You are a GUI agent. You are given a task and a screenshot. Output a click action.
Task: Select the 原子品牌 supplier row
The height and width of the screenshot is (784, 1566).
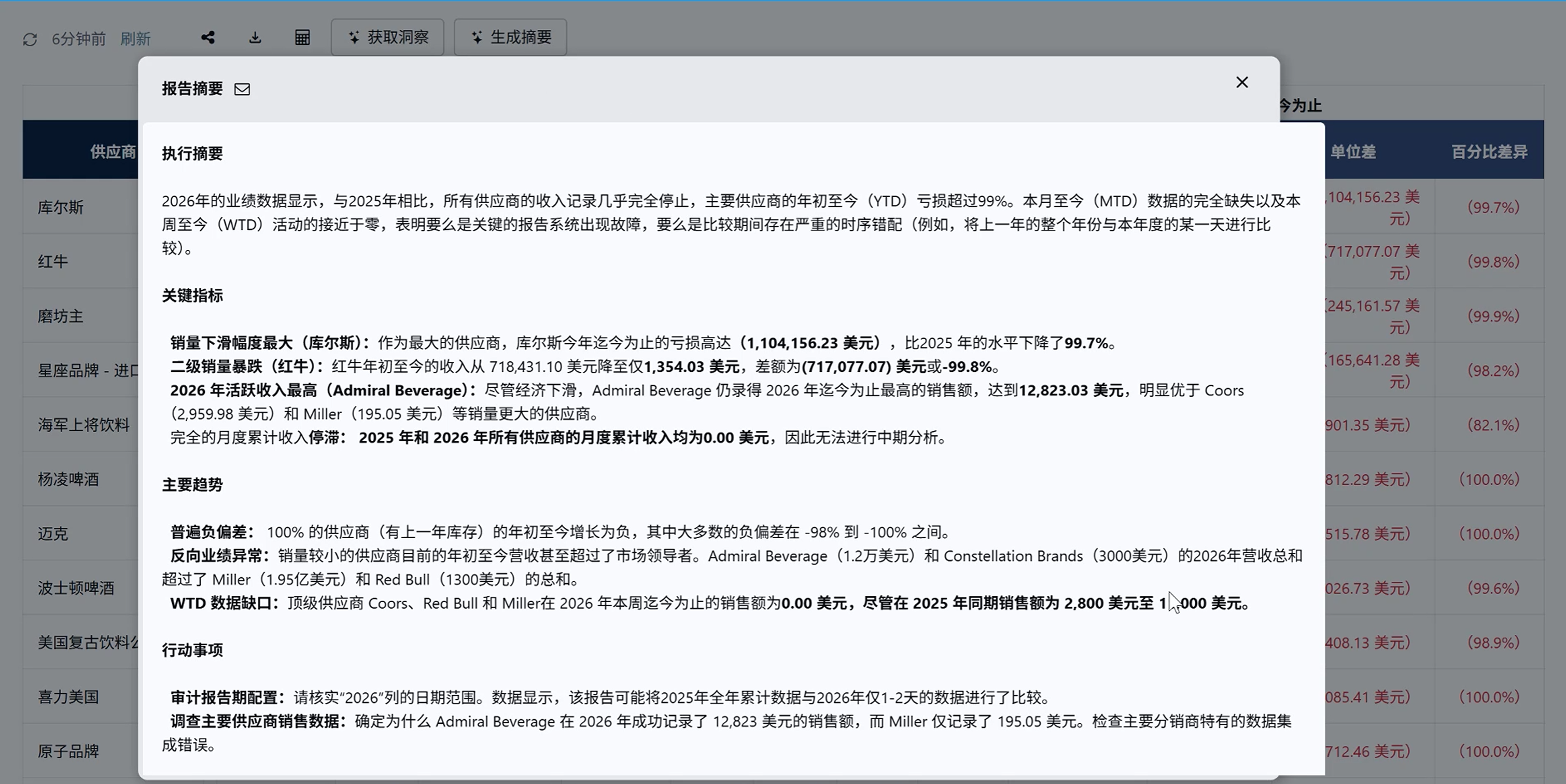pos(68,751)
